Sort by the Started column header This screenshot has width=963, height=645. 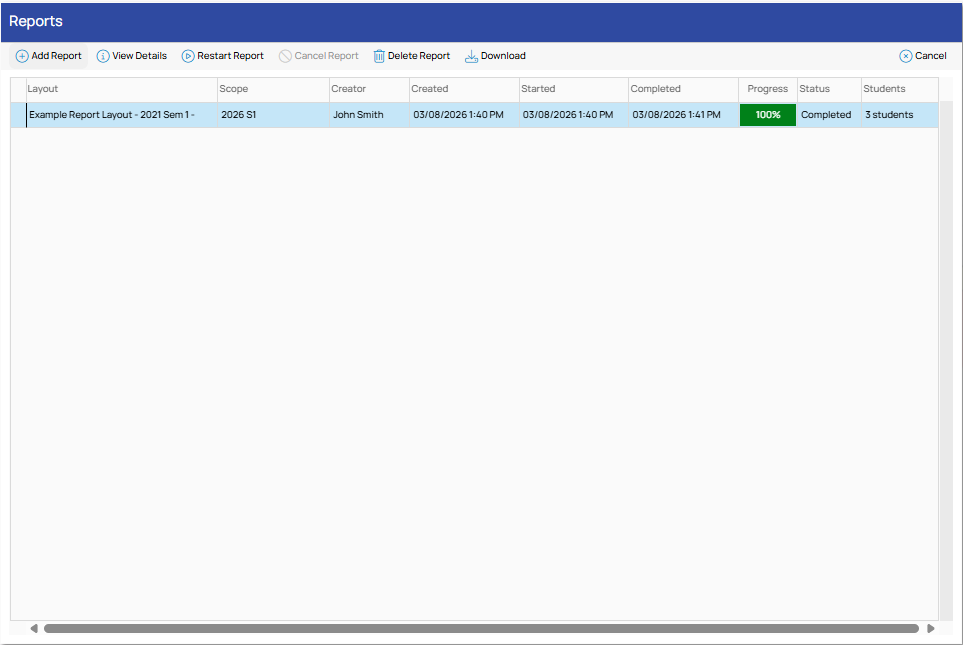pos(574,89)
